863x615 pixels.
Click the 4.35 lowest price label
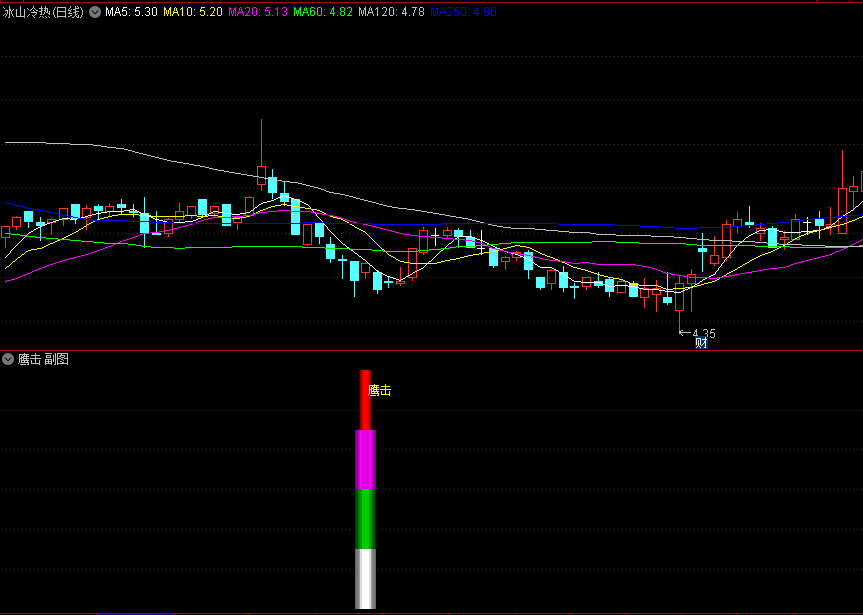(x=703, y=333)
